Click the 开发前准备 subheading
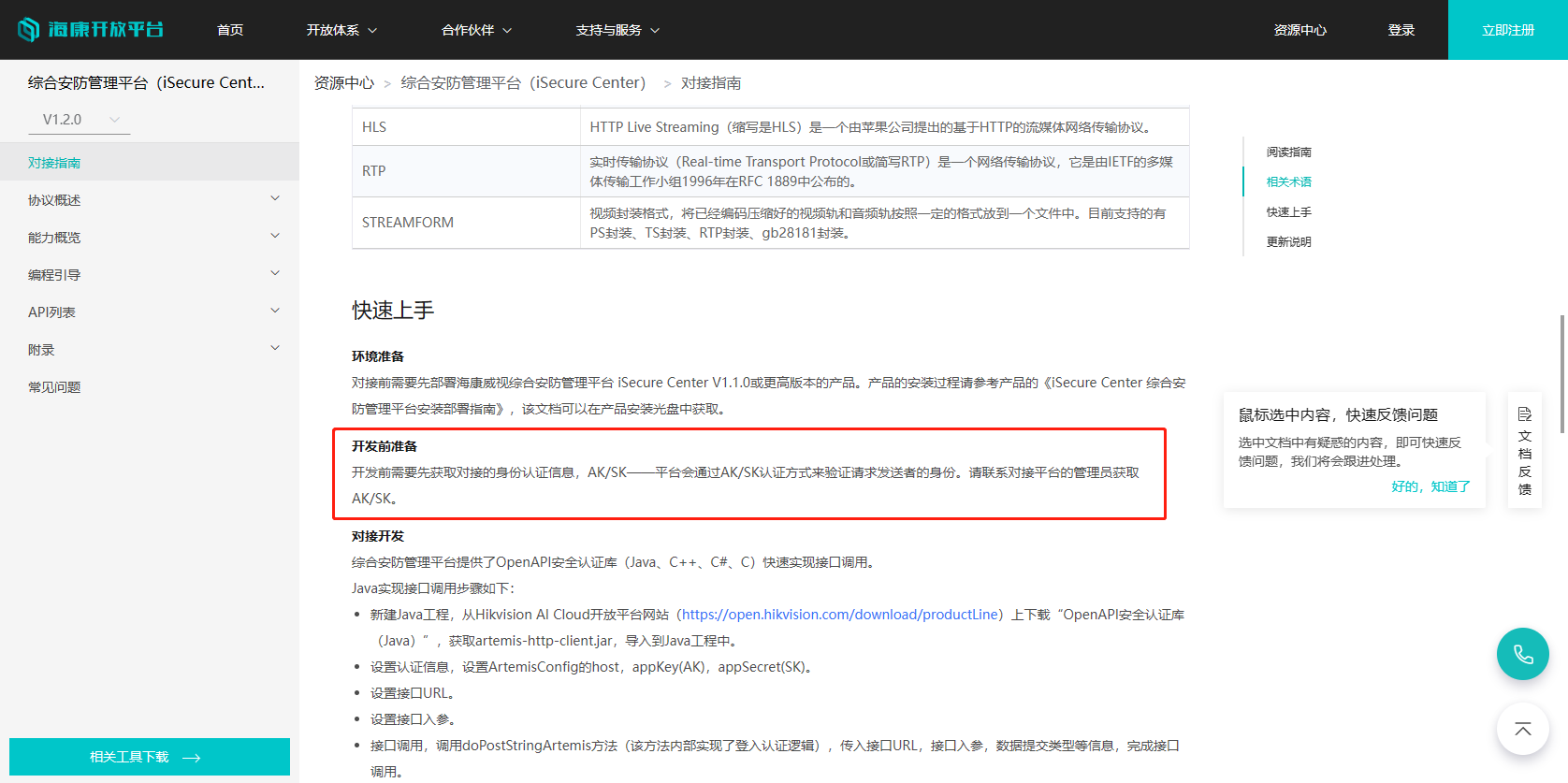 [385, 446]
